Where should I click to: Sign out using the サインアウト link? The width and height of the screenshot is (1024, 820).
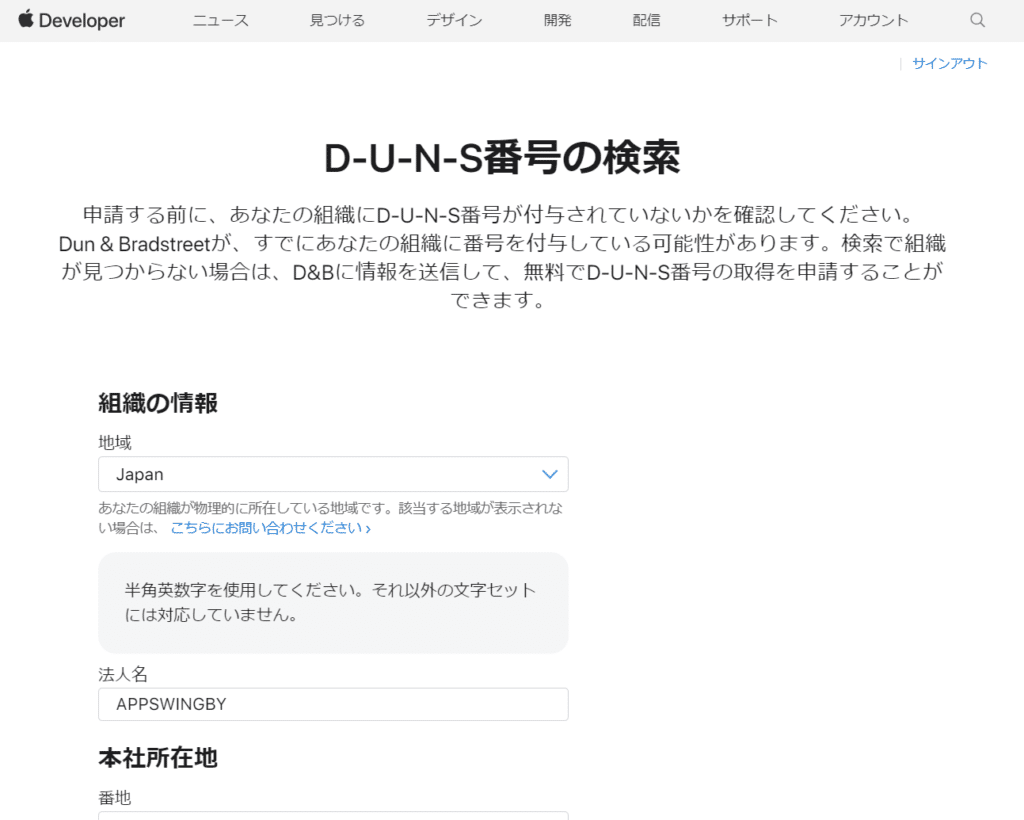[949, 63]
